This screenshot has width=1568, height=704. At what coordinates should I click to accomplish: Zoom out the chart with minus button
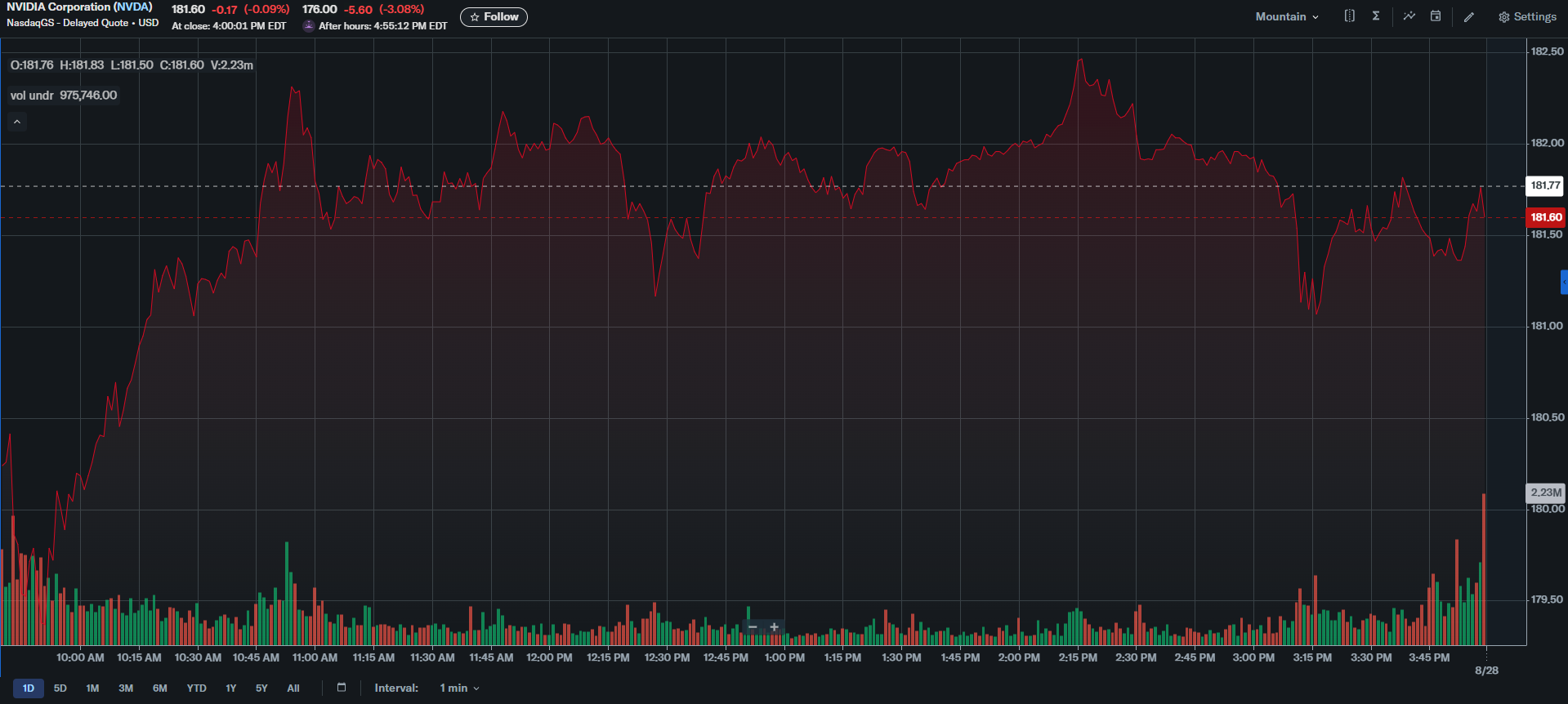click(753, 627)
